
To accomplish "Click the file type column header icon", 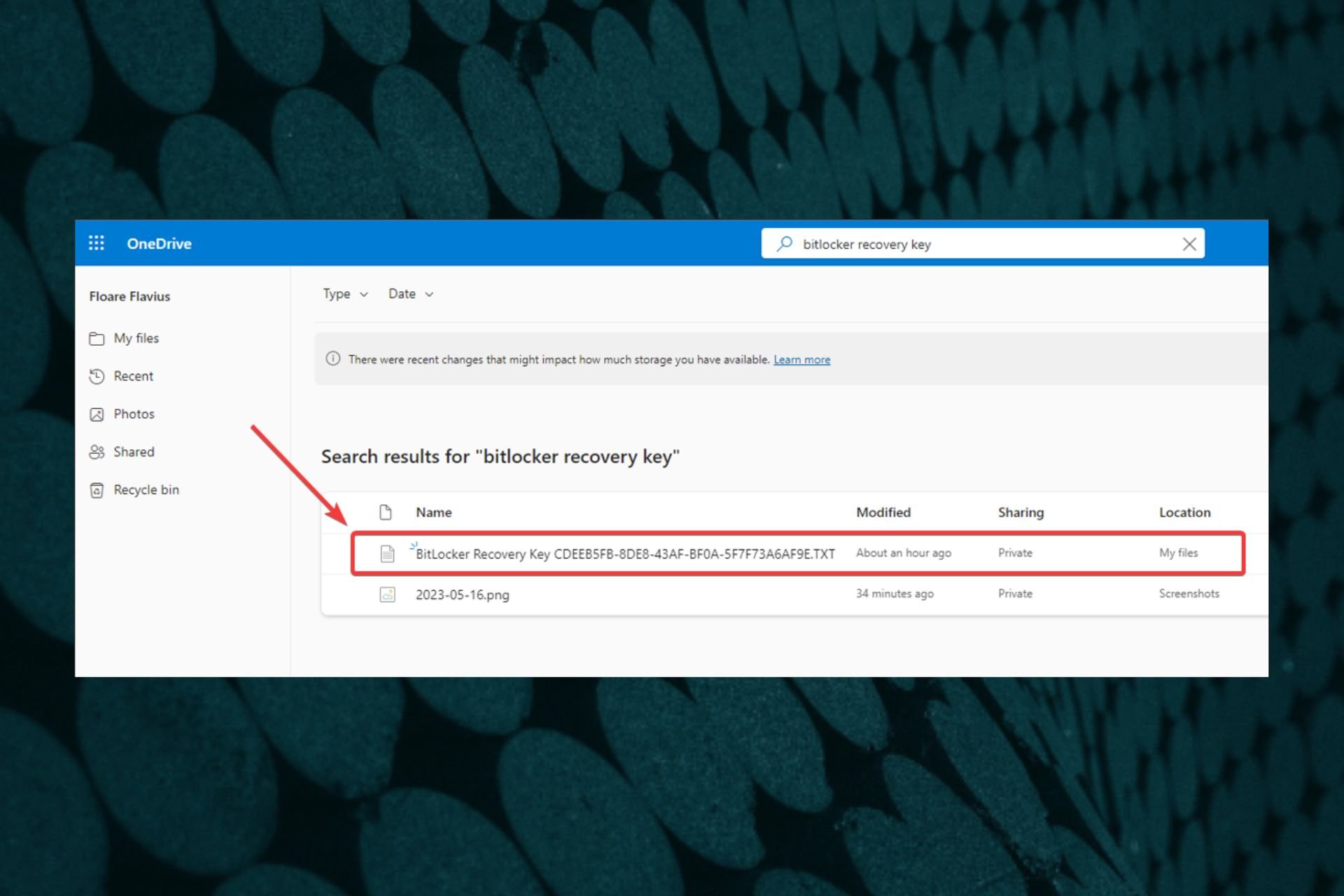I will tap(386, 512).
